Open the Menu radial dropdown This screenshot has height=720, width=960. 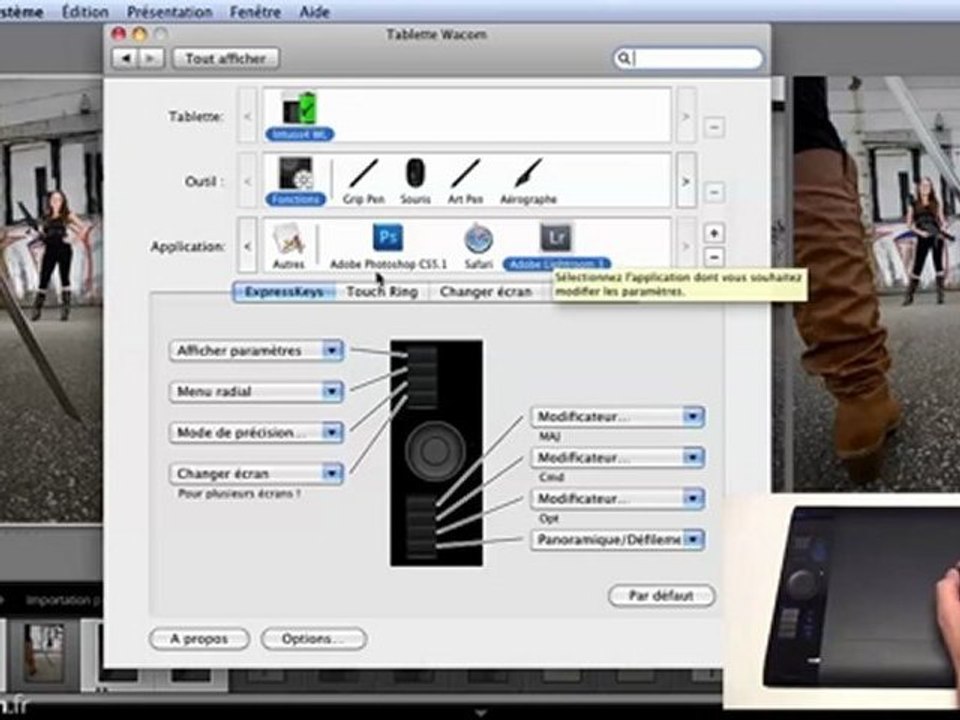257,392
